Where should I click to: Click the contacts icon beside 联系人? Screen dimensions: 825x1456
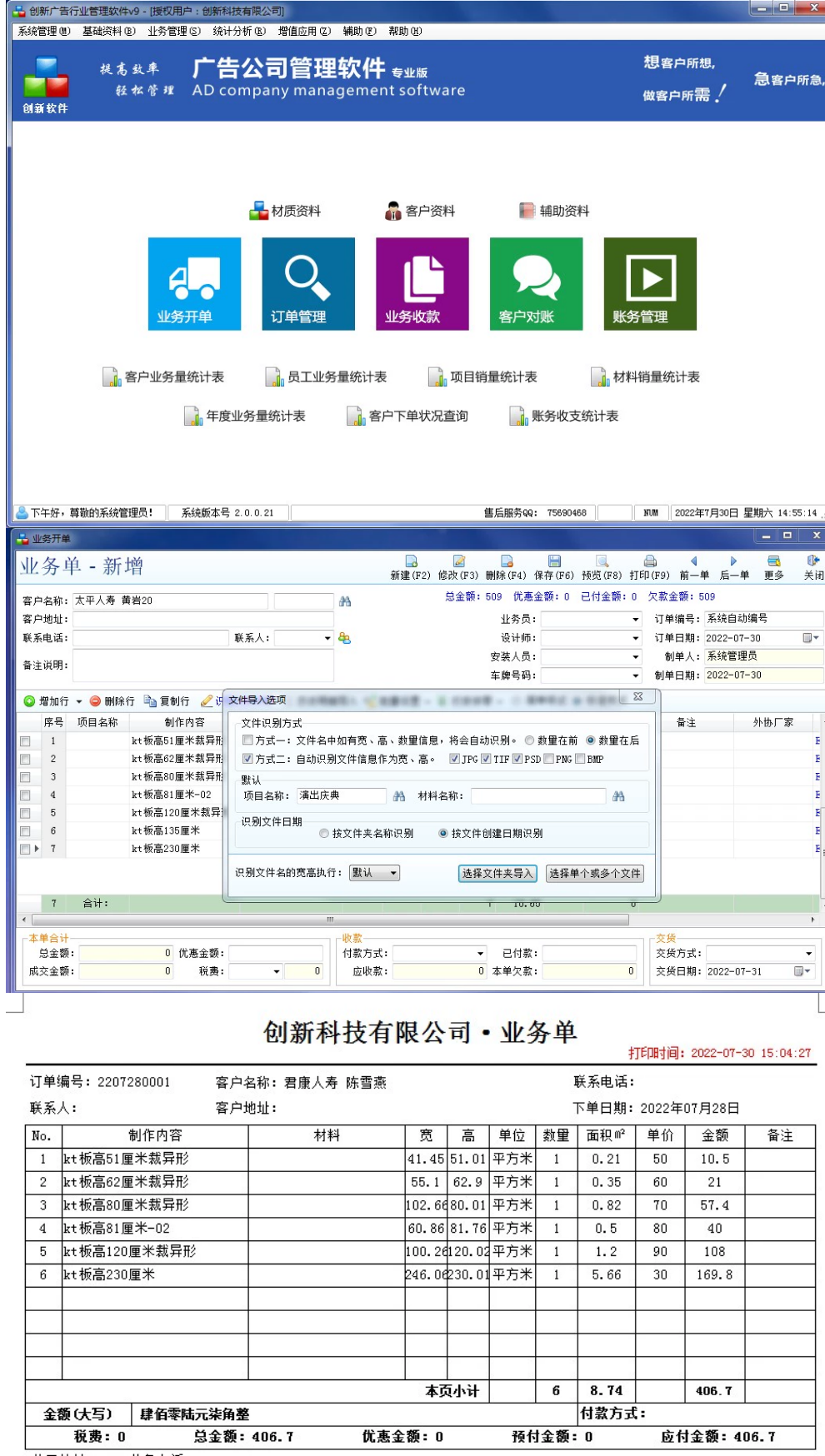[344, 638]
